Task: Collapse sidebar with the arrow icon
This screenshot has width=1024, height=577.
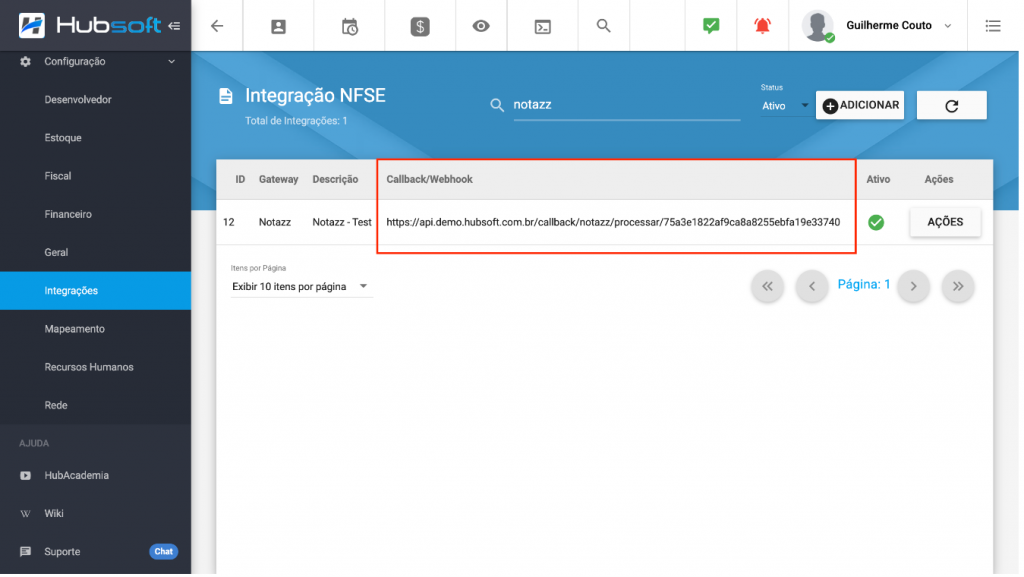Action: pos(174,26)
